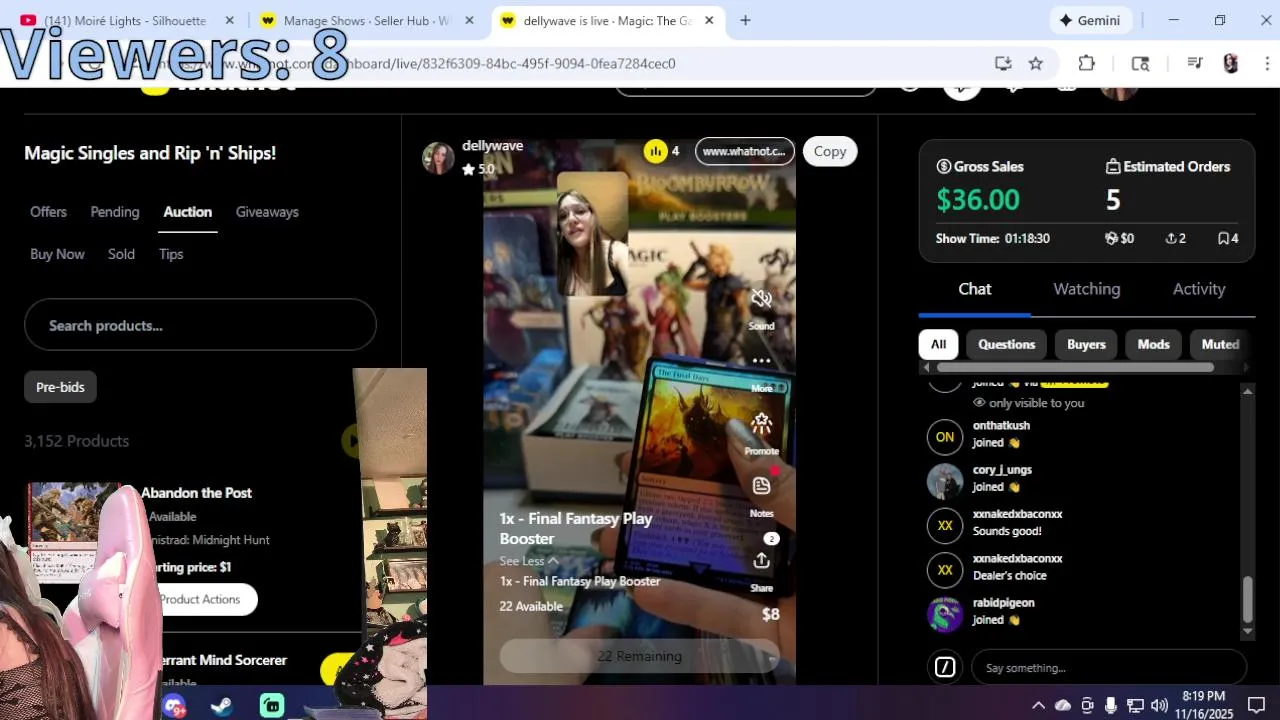Click the Gross Sales $36.00 value
Image resolution: width=1280 pixels, height=720 pixels.
tap(978, 200)
